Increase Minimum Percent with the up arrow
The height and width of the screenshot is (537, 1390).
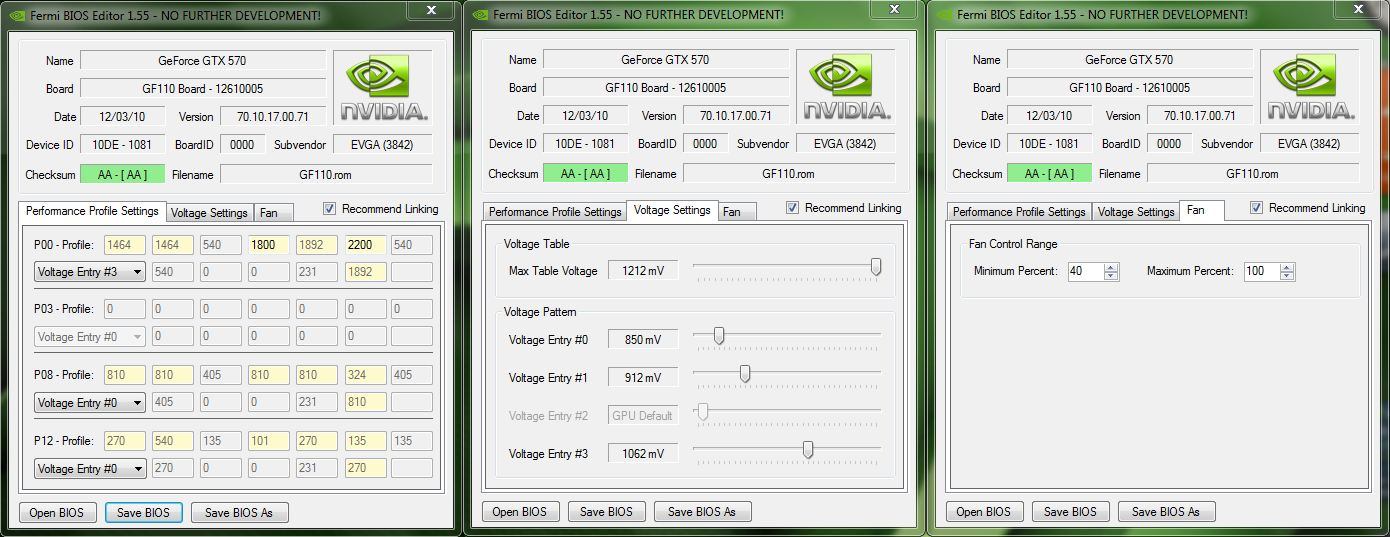[1111, 267]
